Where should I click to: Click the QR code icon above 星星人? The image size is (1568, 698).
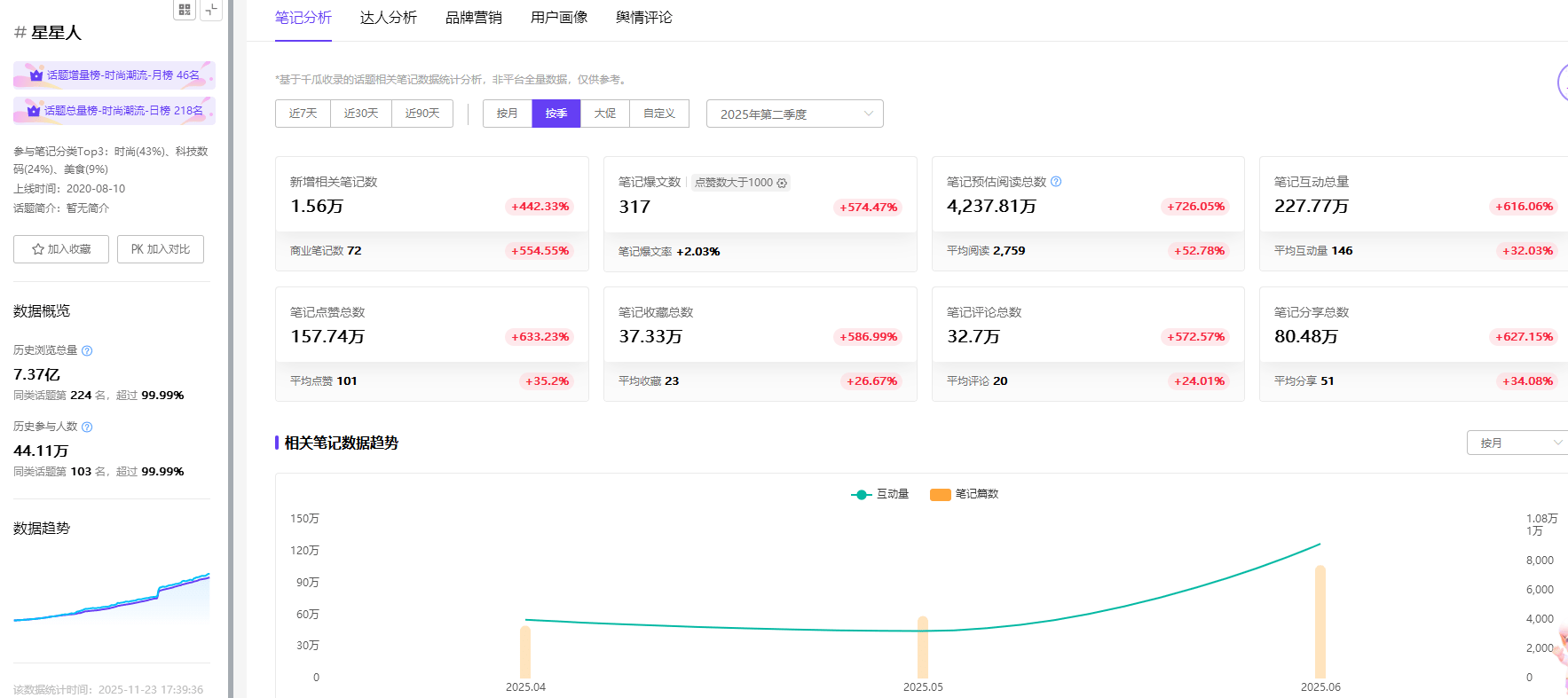(x=185, y=10)
